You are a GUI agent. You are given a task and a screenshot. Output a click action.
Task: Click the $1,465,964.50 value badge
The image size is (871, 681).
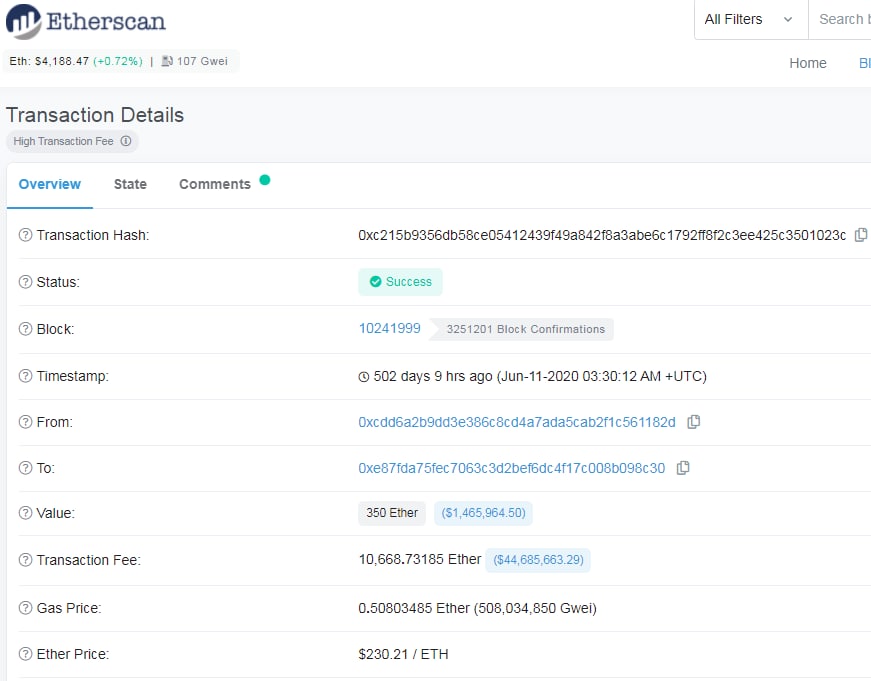[x=483, y=513]
